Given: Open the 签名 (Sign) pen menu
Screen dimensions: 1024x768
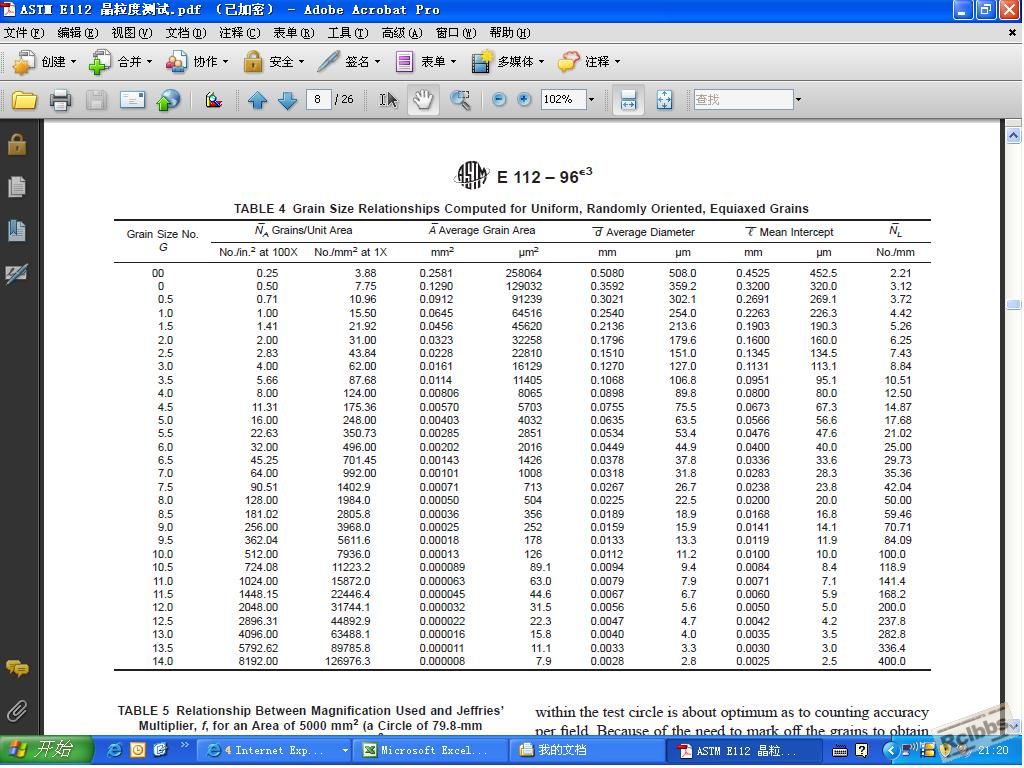Looking at the screenshot, I should [x=349, y=61].
